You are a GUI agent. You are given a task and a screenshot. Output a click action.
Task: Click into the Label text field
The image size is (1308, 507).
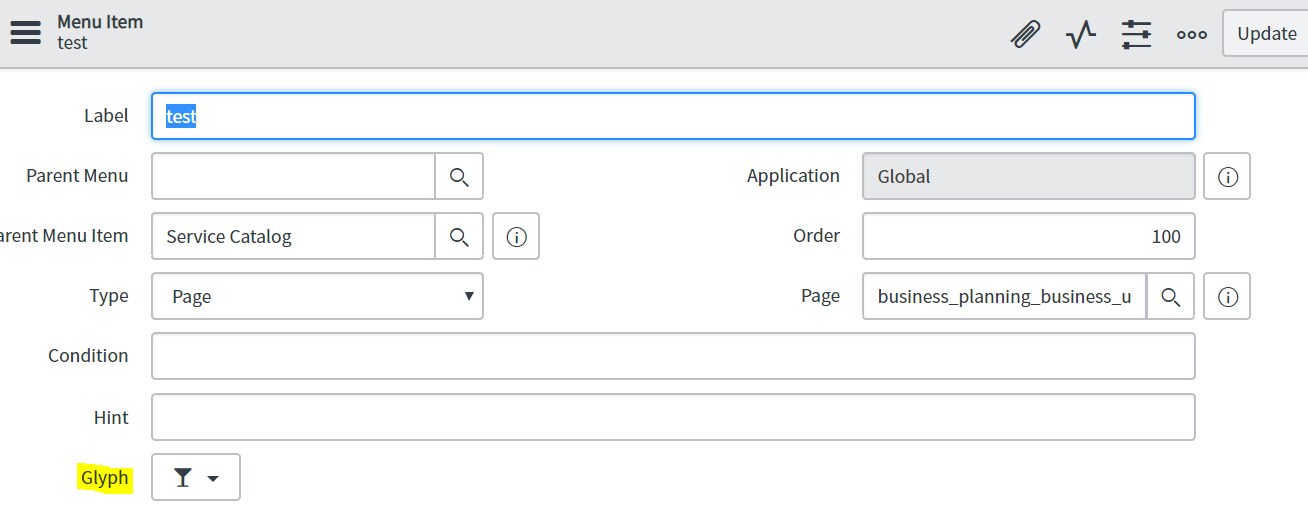(x=673, y=116)
